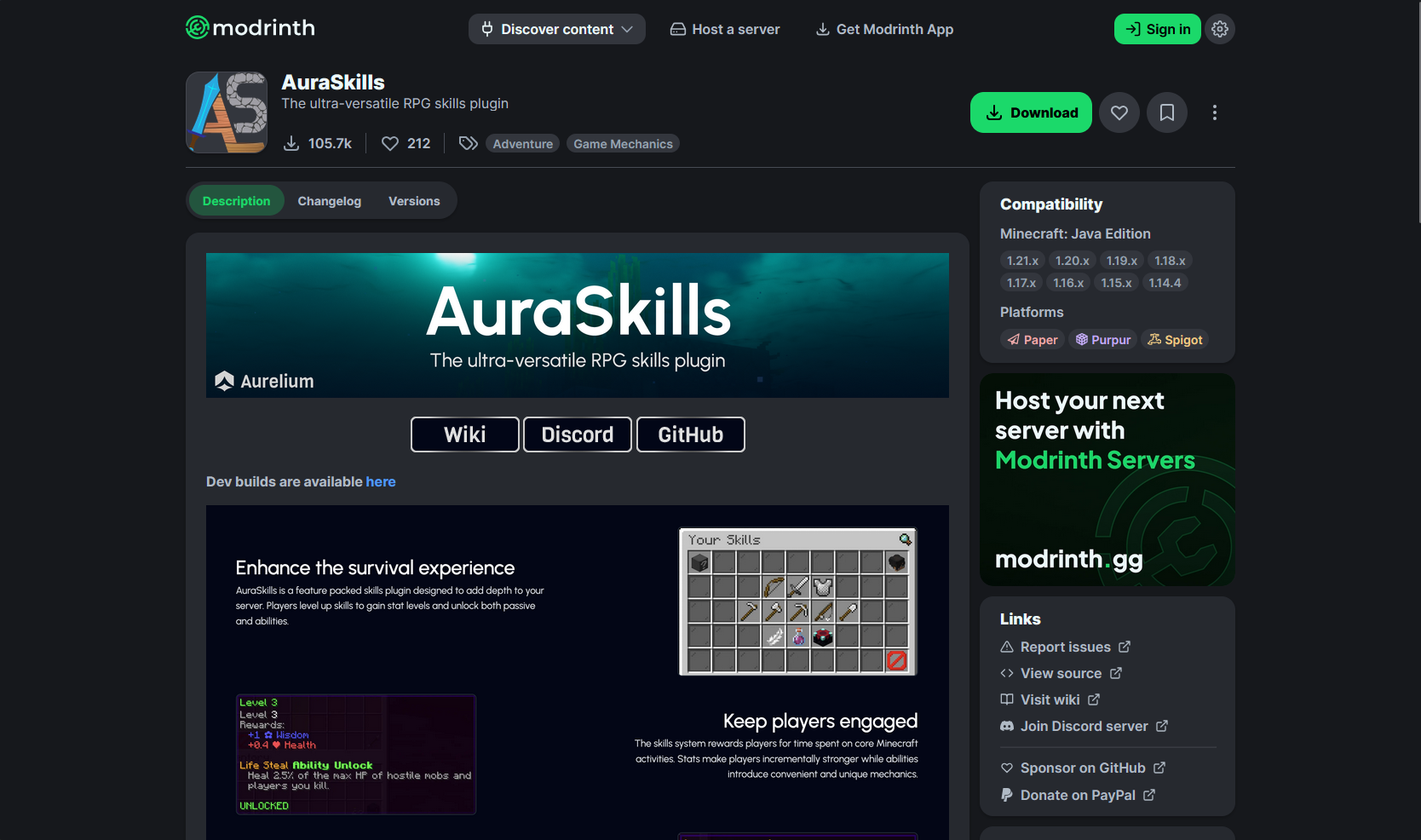Select the 1.18.x version tag
1421x840 pixels.
(1170, 261)
